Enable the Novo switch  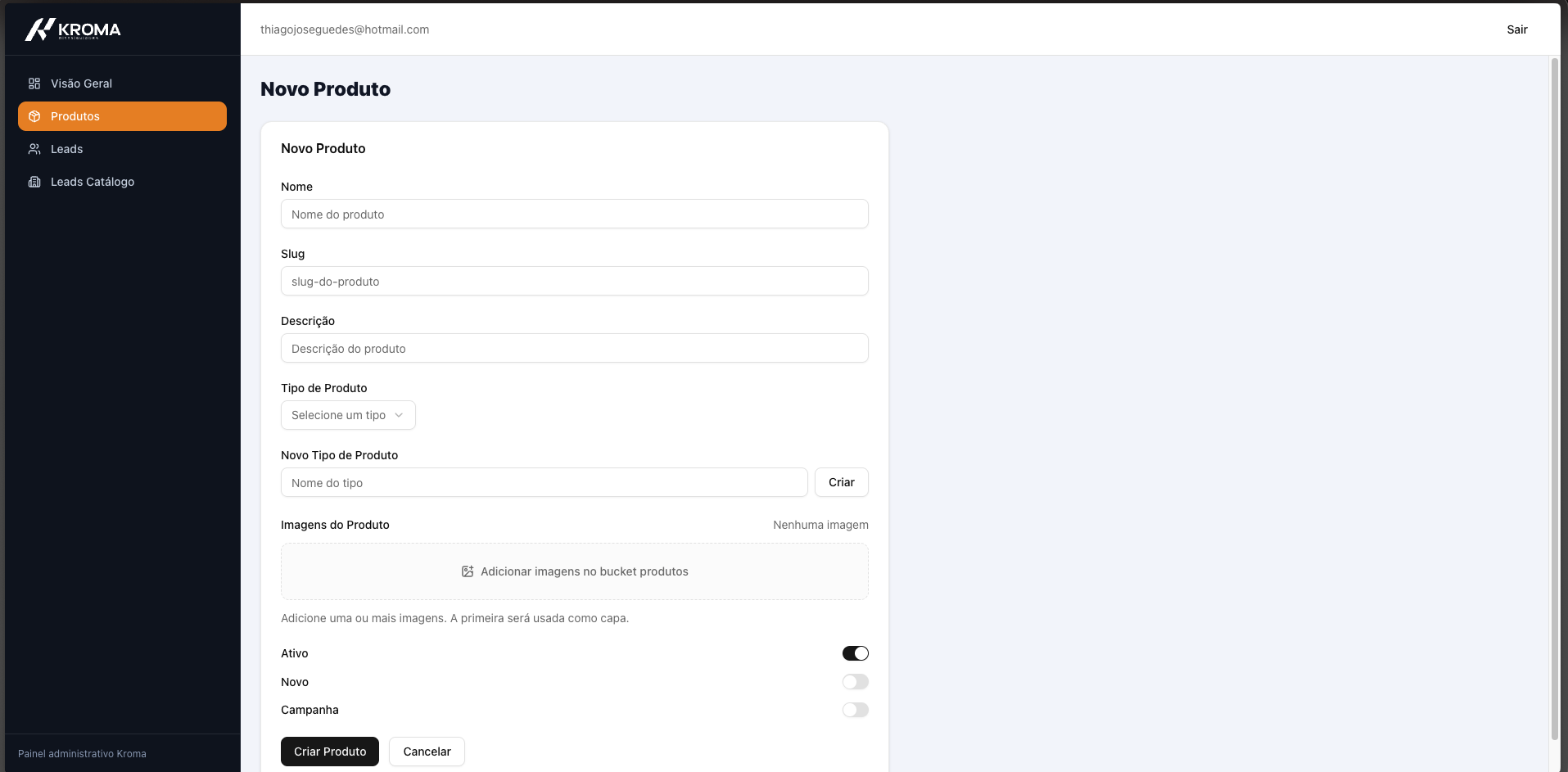[856, 682]
